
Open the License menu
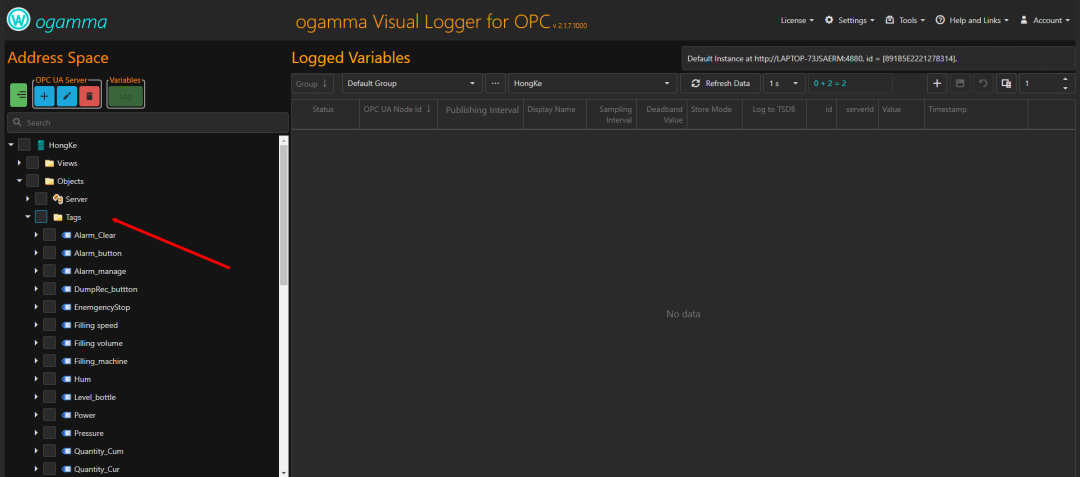pyautogui.click(x=797, y=21)
